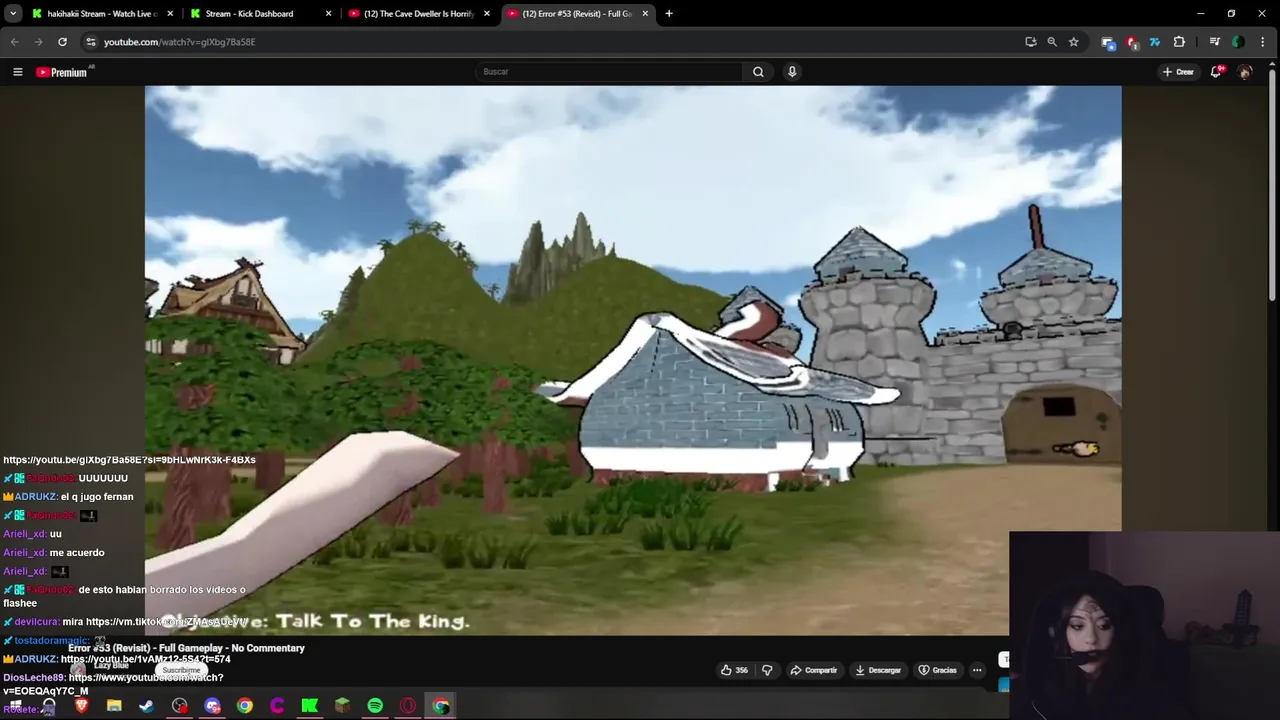The height and width of the screenshot is (720, 1280).
Task: Open the Chrome extensions puzzle icon
Action: tap(1179, 42)
